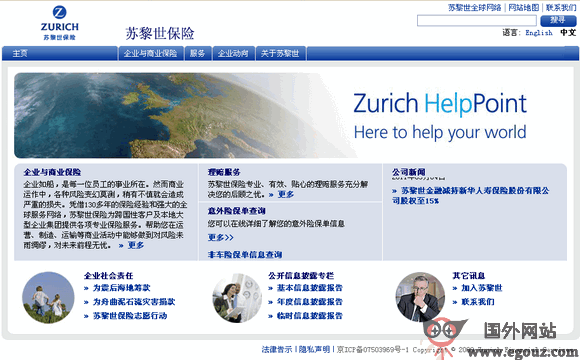Click the Zurich HelpPoint banner image
Image resolution: width=580 pixels, height=360 pixels.
tap(290, 115)
